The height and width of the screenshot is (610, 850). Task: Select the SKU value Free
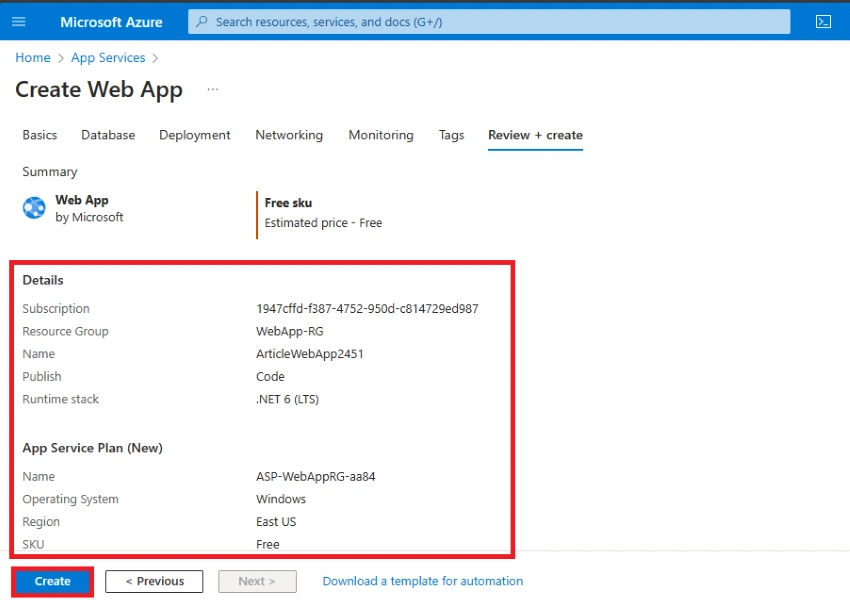tap(268, 544)
